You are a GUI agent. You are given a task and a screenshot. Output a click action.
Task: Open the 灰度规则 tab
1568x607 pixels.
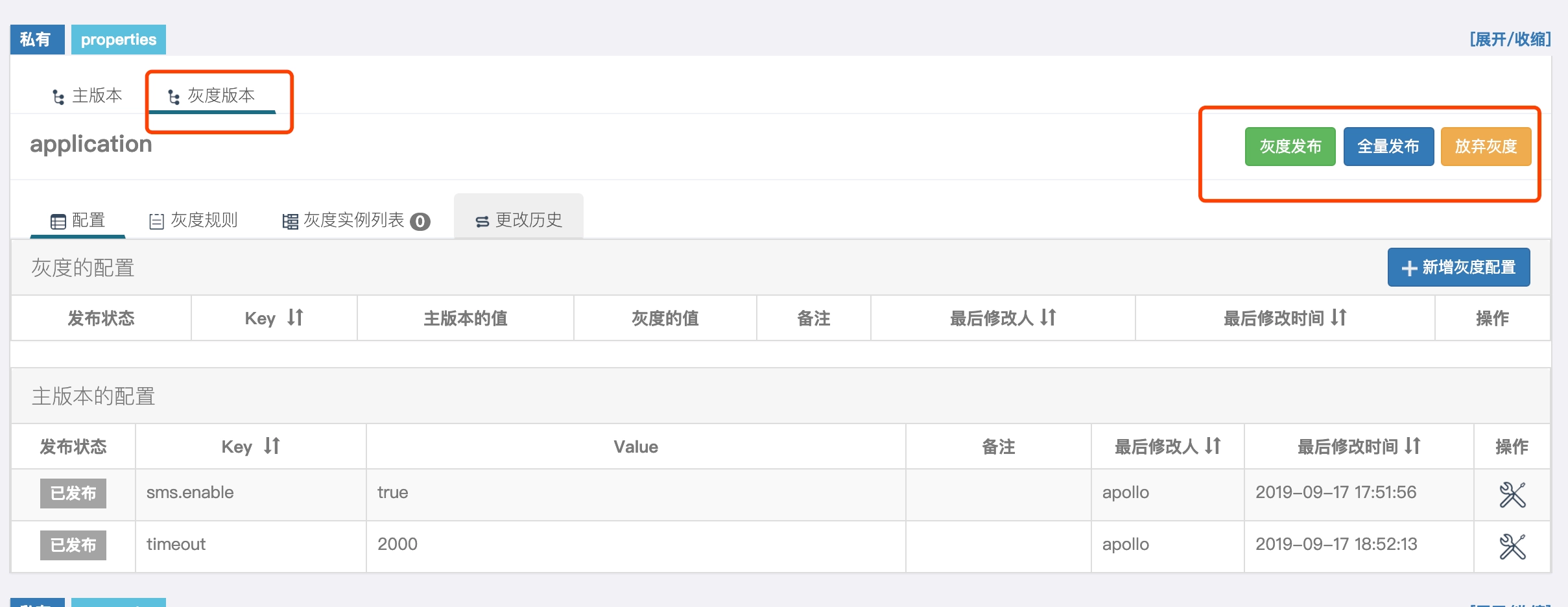[x=193, y=220]
